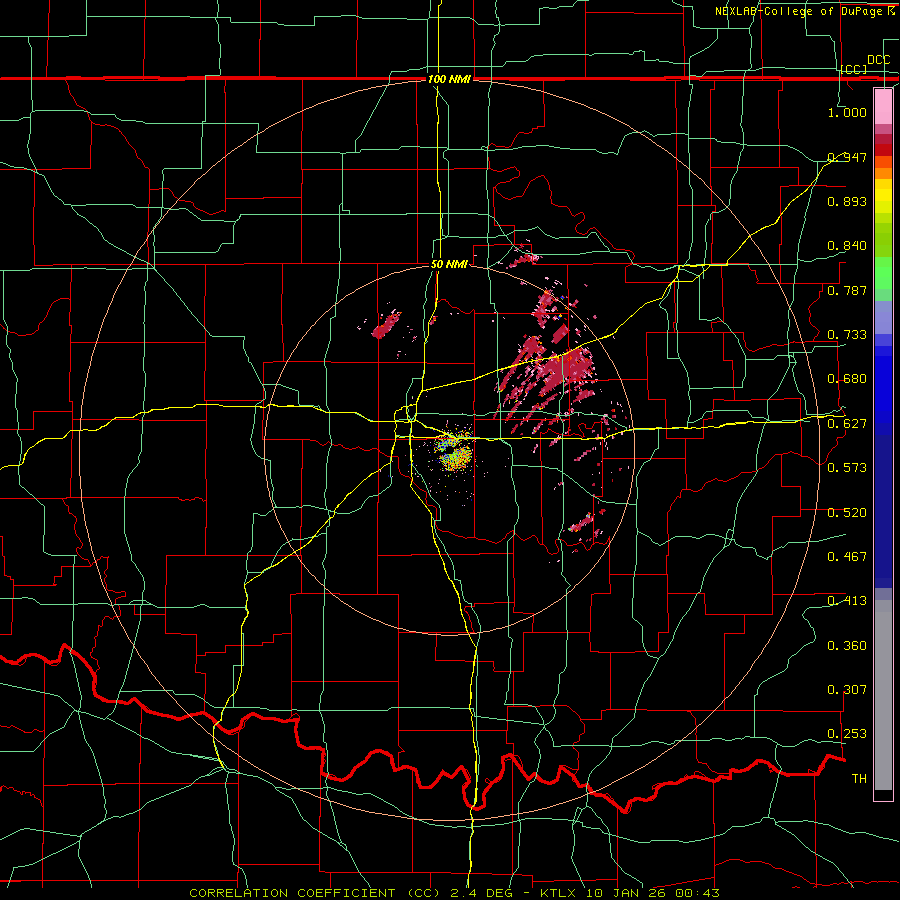The image size is (900, 900).
Task: Click the NEXLAB-College of DuPage label
Action: 804,11
